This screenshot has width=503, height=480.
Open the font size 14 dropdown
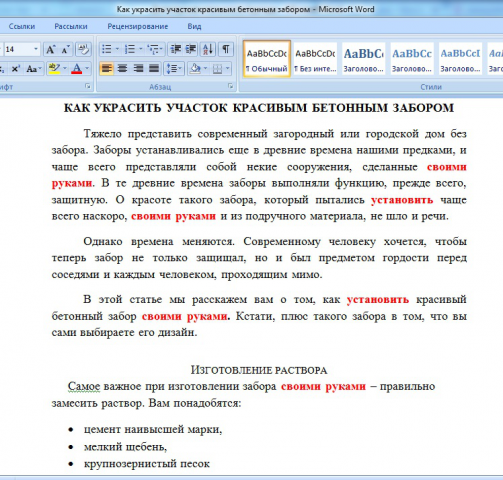pyautogui.click(x=36, y=49)
